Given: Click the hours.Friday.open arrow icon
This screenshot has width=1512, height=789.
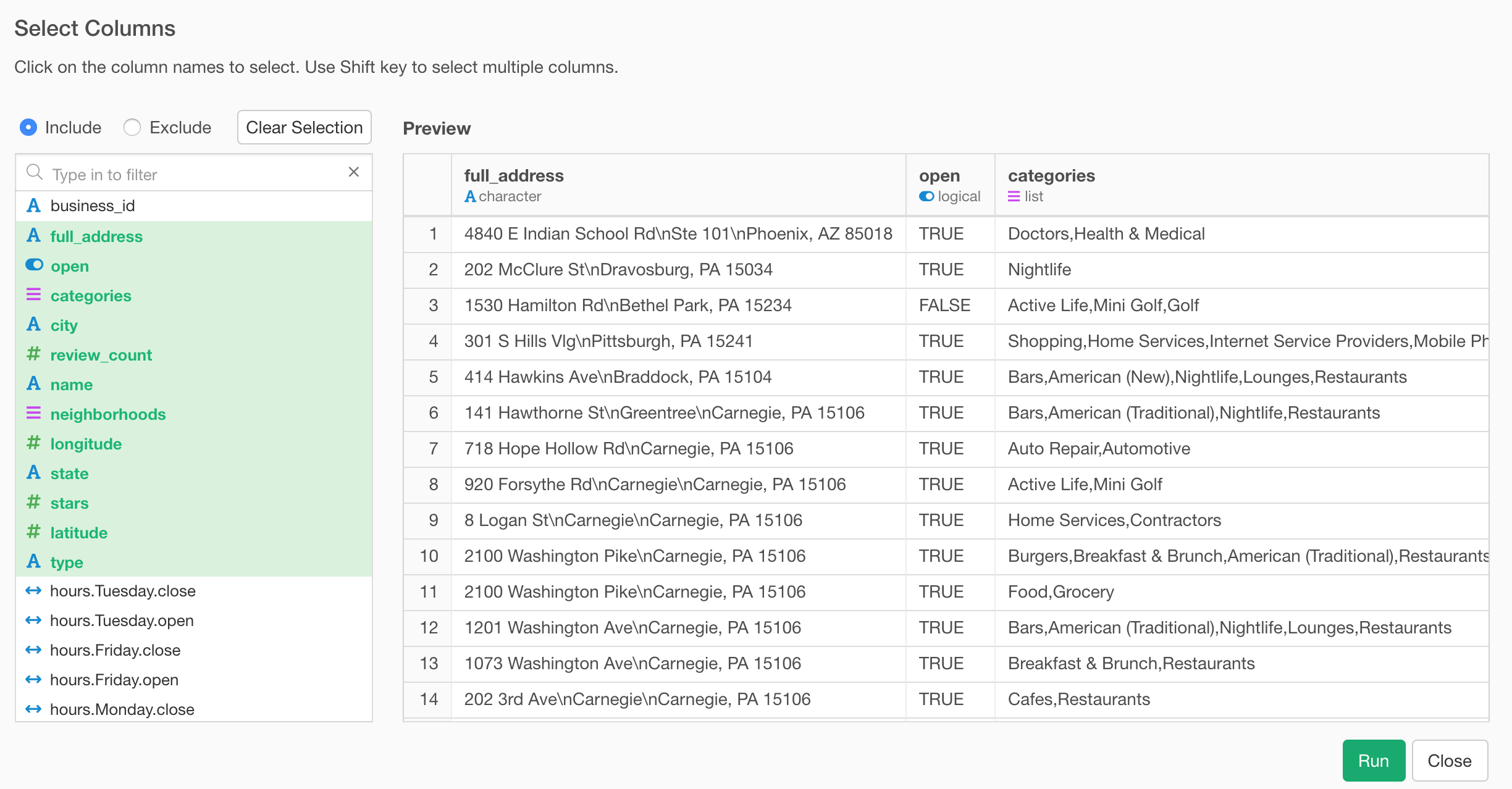Looking at the screenshot, I should [33, 680].
